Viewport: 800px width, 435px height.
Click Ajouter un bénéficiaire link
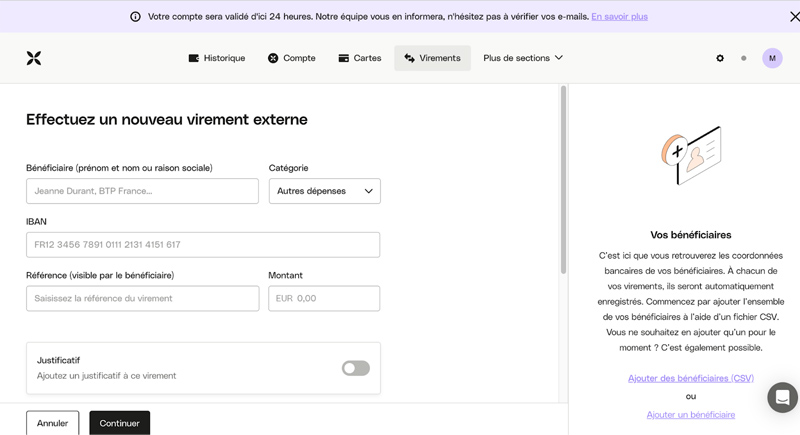(691, 415)
